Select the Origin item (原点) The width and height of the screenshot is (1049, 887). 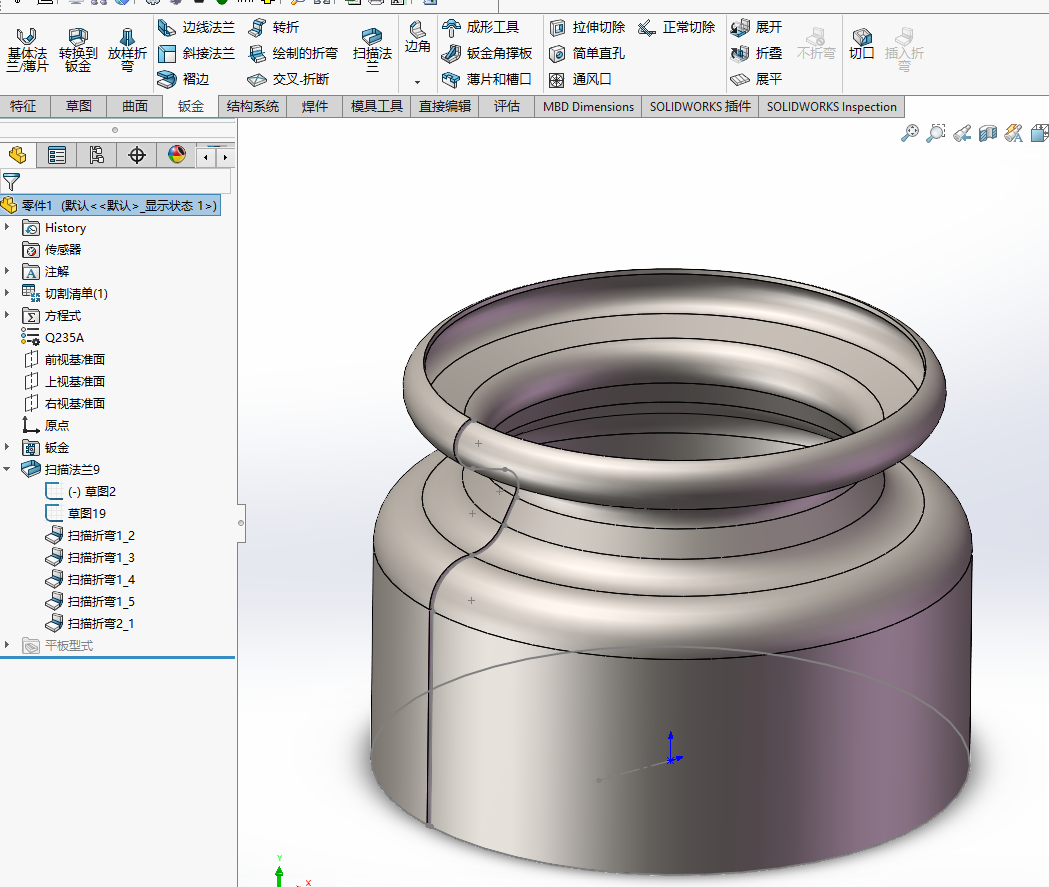[x=45, y=425]
